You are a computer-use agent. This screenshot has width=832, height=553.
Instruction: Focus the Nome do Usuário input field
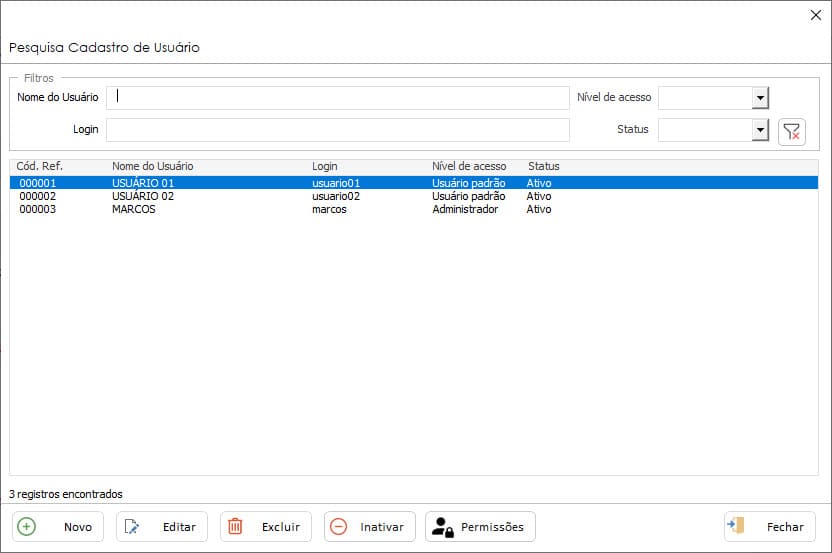tap(337, 98)
